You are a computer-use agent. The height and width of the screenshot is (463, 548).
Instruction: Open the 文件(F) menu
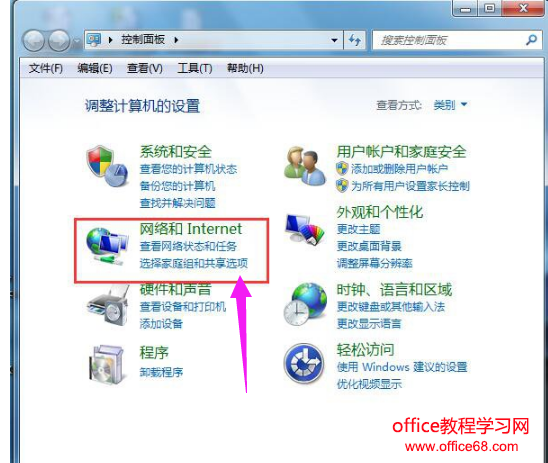coord(46,68)
